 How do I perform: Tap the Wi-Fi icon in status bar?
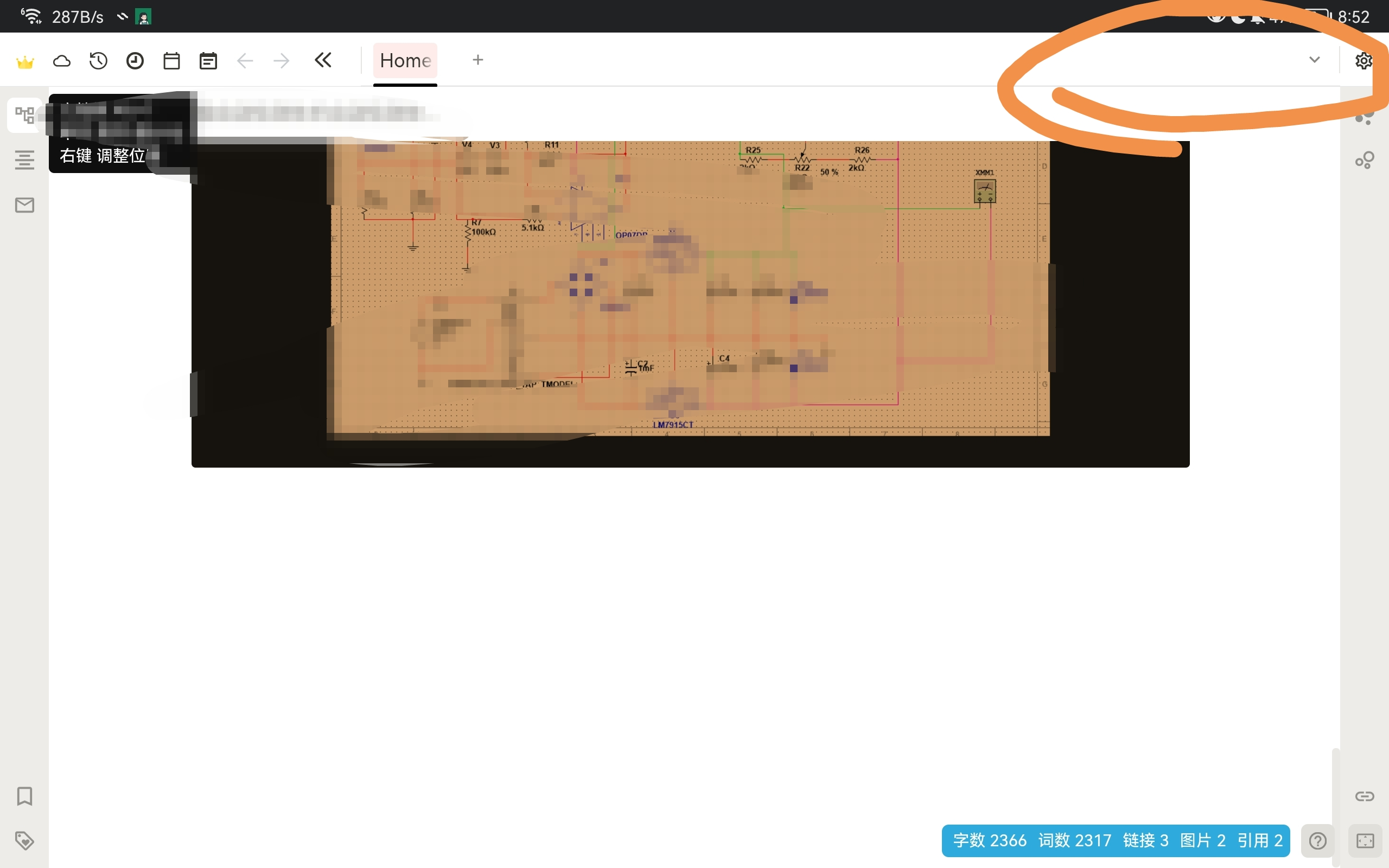[x=31, y=16]
